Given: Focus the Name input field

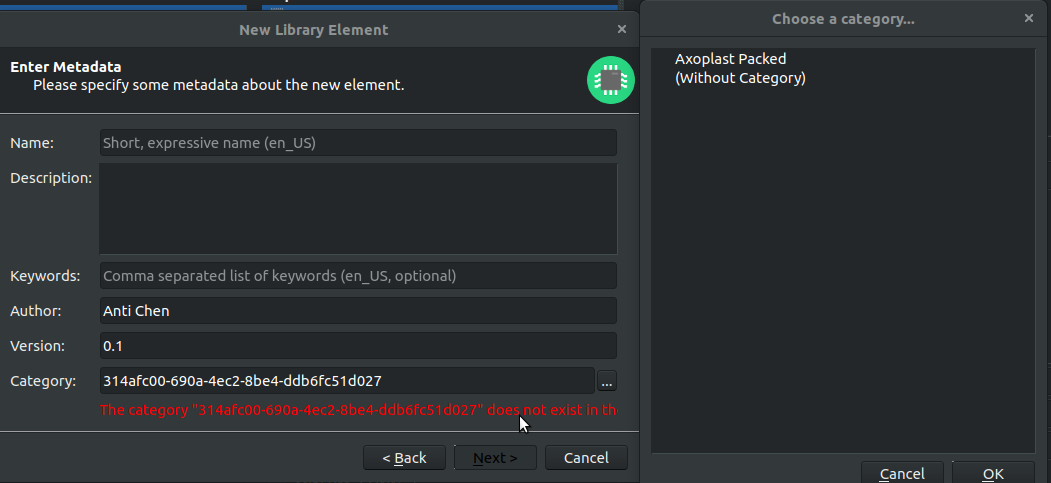Looking at the screenshot, I should coord(358,143).
